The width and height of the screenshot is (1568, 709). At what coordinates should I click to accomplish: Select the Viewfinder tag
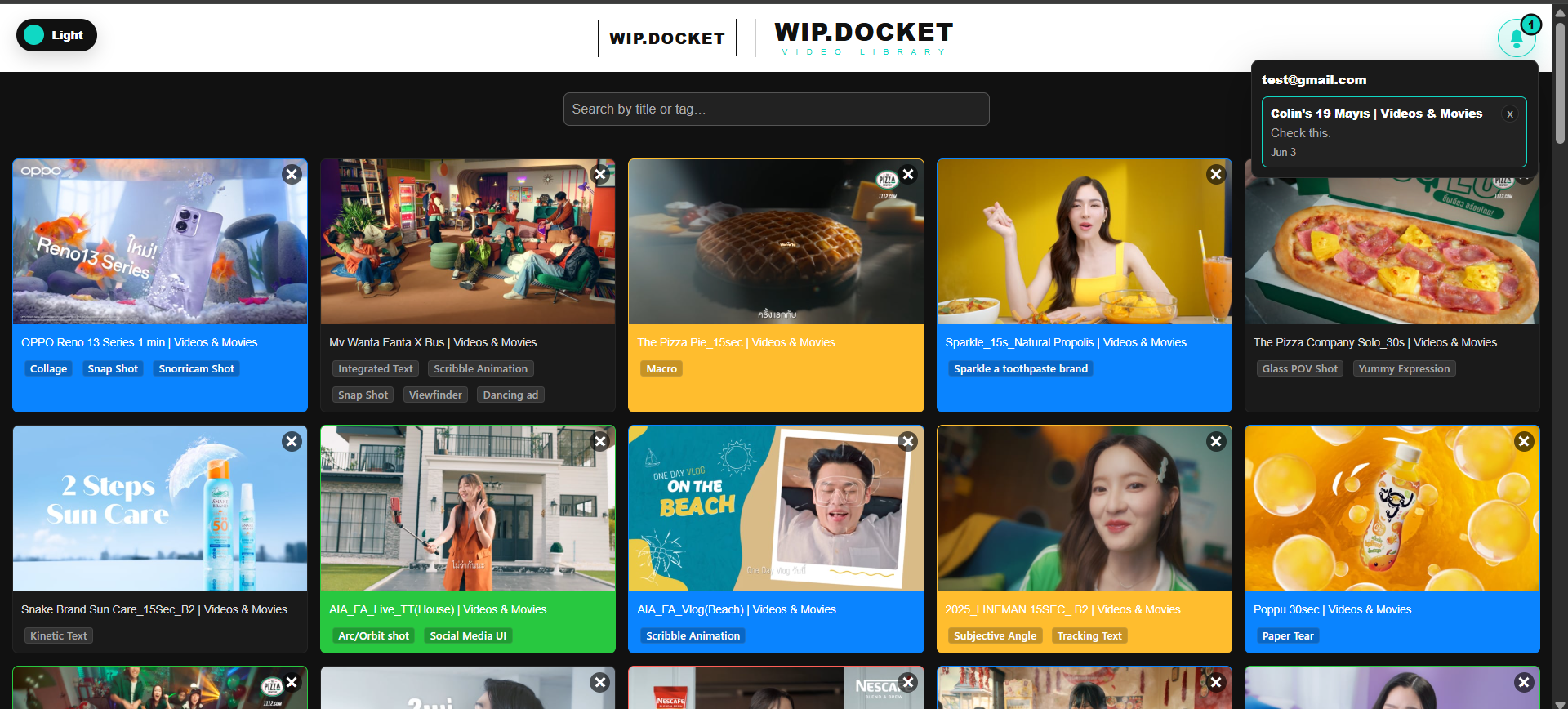click(435, 395)
